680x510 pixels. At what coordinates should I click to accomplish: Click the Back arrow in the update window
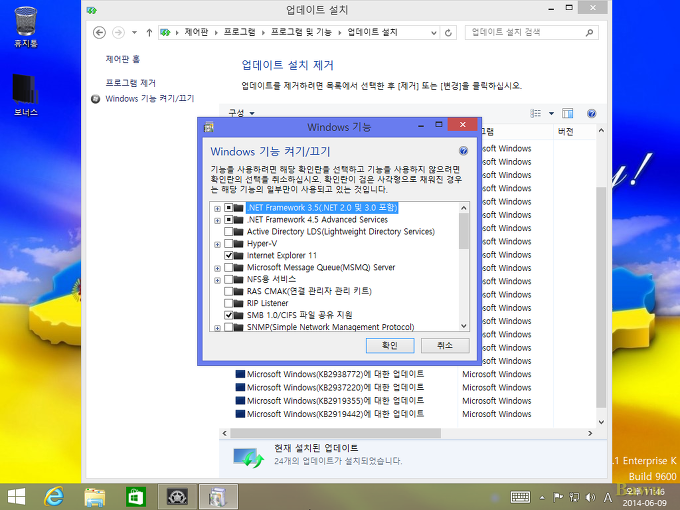[99, 33]
